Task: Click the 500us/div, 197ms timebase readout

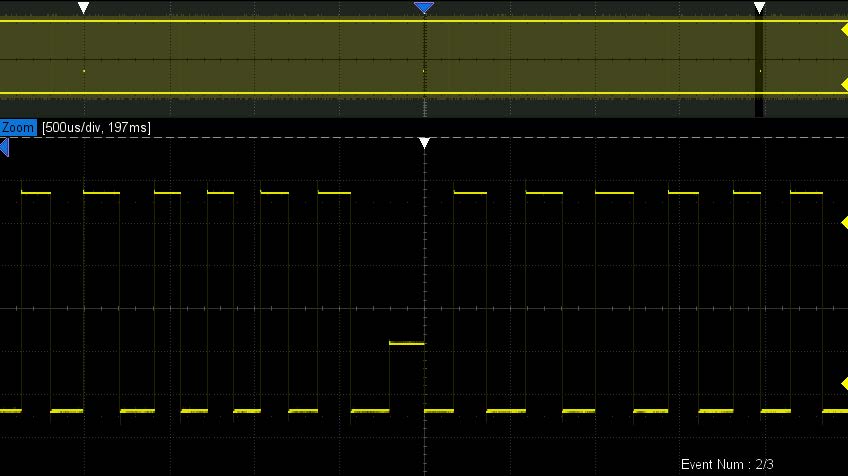Action: (x=96, y=128)
